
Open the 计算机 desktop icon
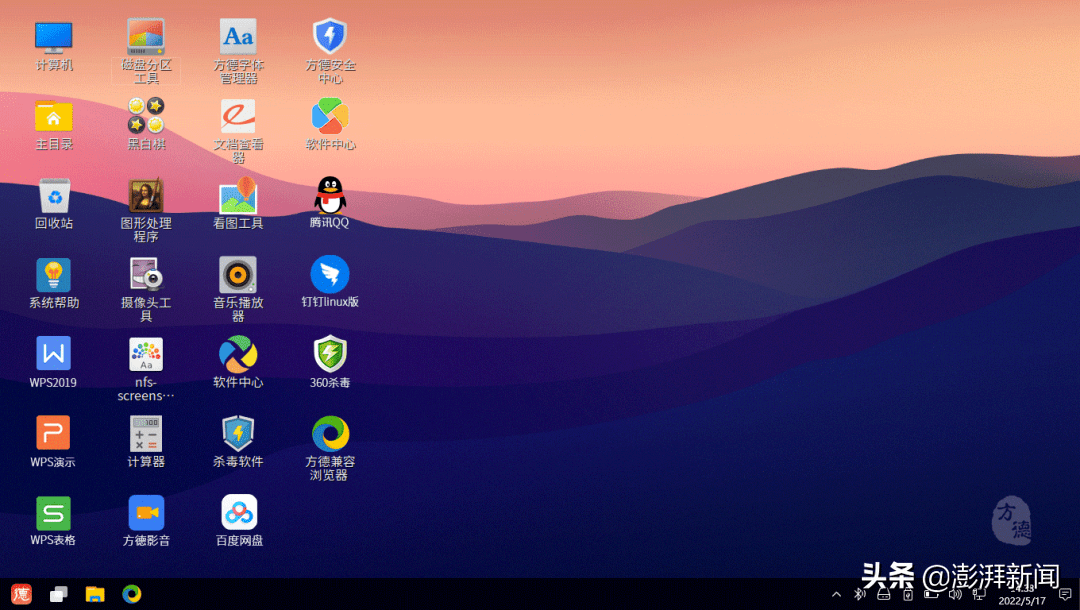[54, 38]
